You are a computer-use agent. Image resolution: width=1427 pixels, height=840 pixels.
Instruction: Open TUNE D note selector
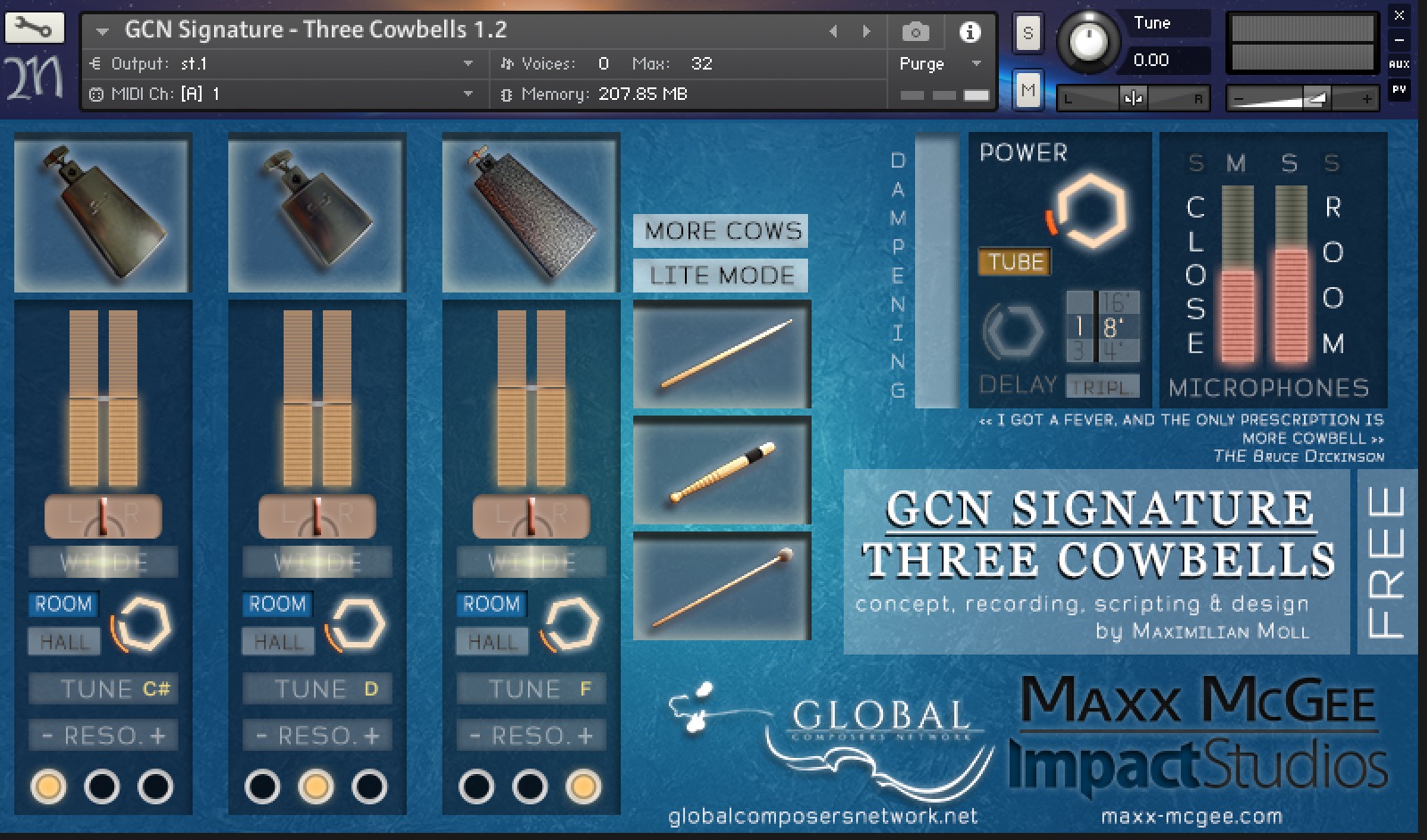pyautogui.click(x=318, y=688)
